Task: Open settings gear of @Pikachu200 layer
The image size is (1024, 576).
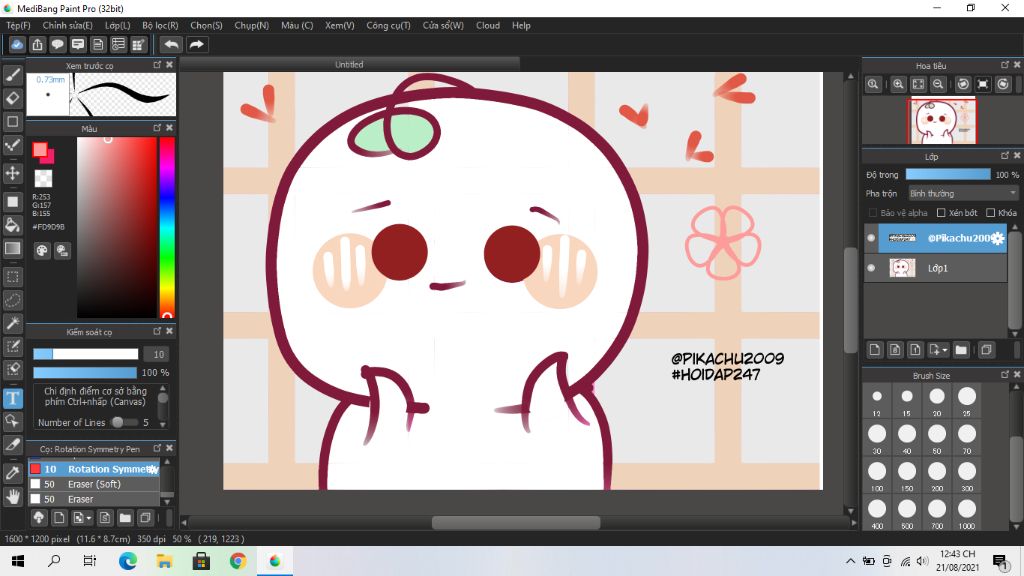Action: [x=997, y=238]
